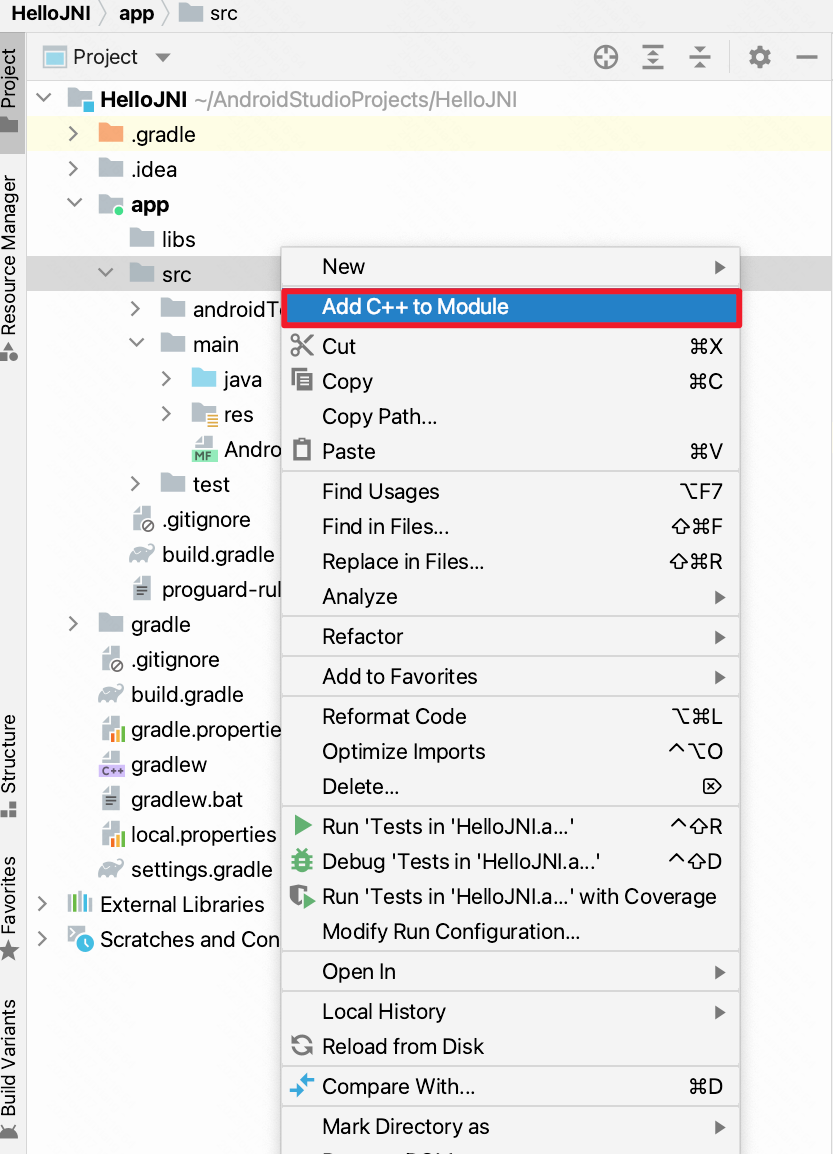Click the Collapse All icon
Viewport: 833px width, 1154px height.
700,57
